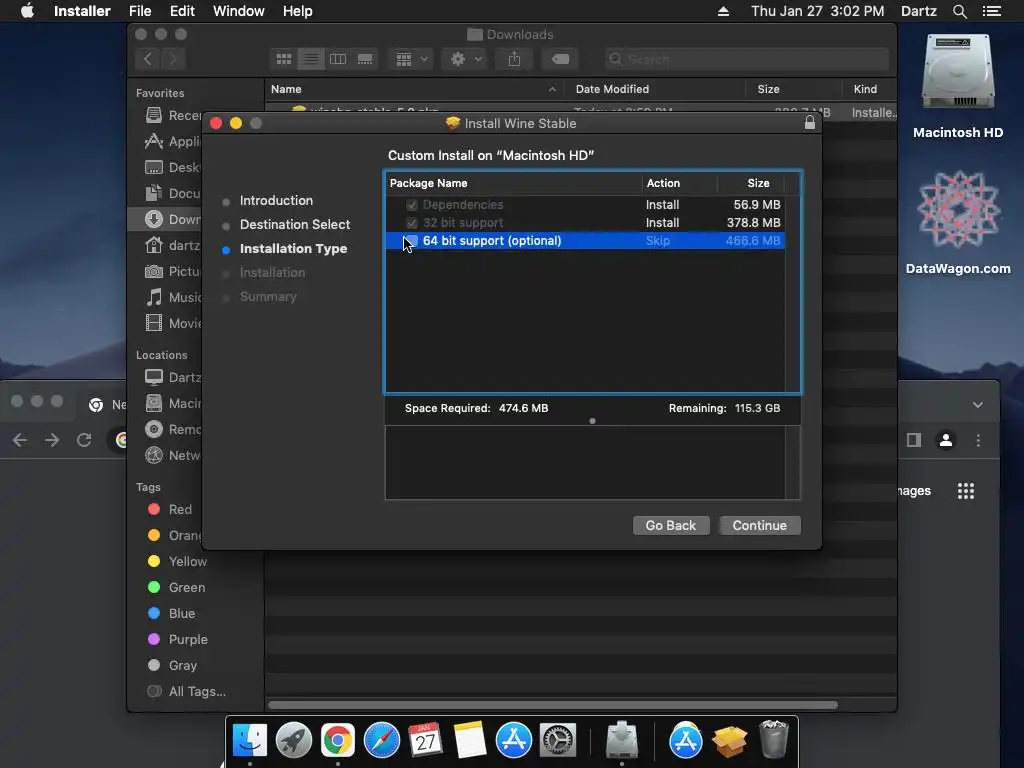Screen dimensions: 1024x768
Task: Tick the 64 bit support (optional) checkbox
Action: click(411, 241)
